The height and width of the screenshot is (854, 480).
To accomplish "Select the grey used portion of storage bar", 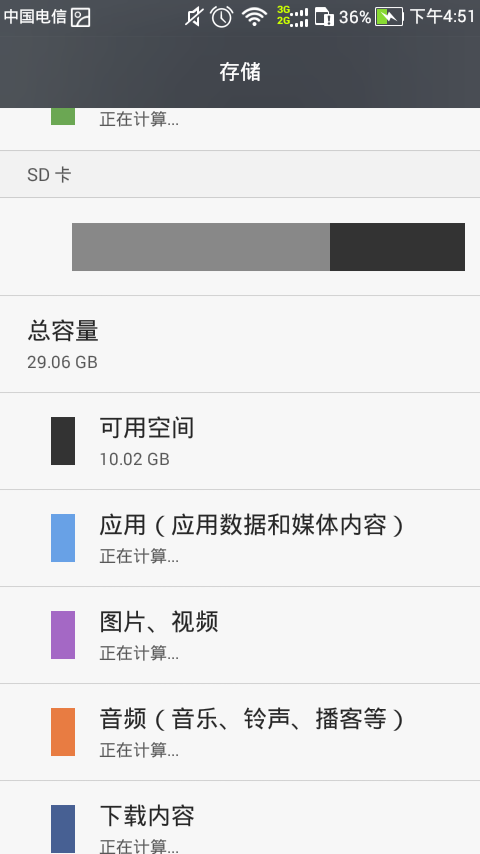I will click(201, 247).
